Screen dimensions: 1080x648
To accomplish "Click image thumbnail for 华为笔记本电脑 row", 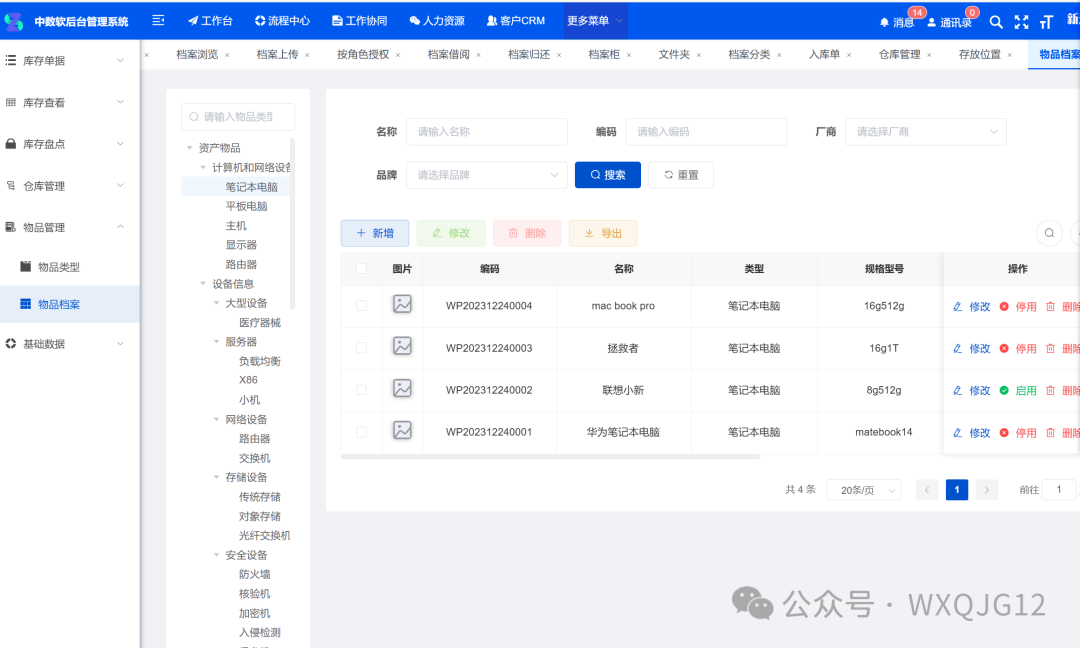I will tap(402, 430).
